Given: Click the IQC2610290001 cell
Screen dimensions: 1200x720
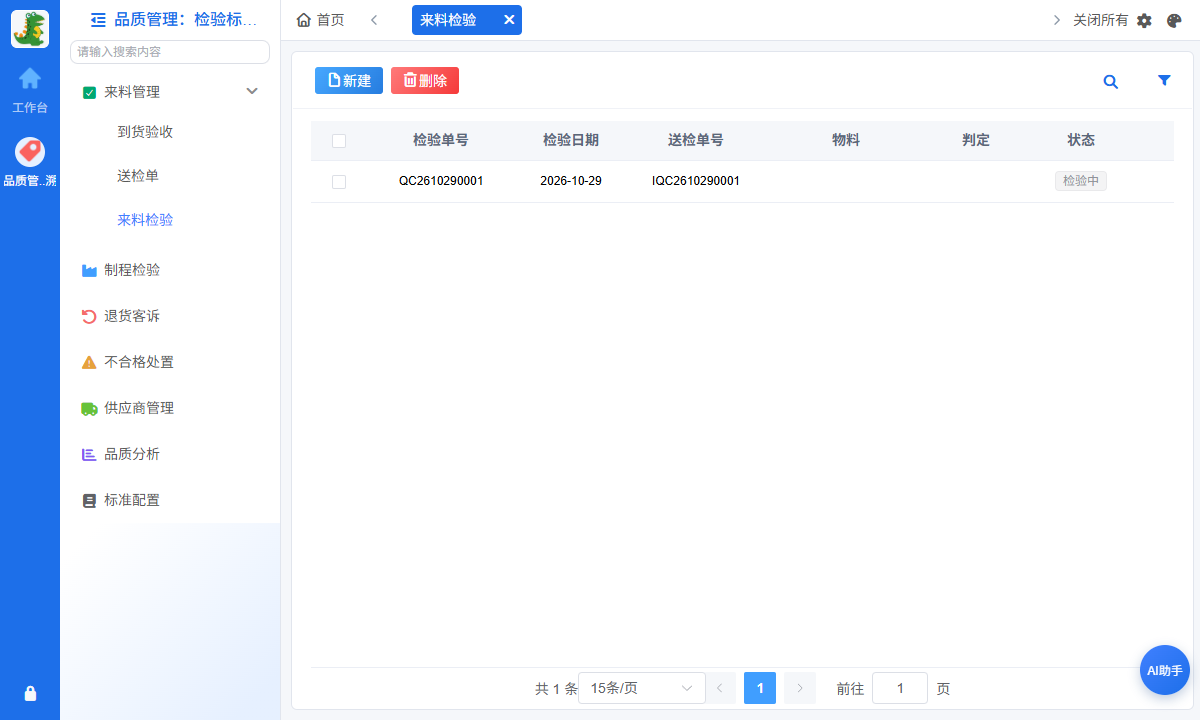Looking at the screenshot, I should point(696,182).
